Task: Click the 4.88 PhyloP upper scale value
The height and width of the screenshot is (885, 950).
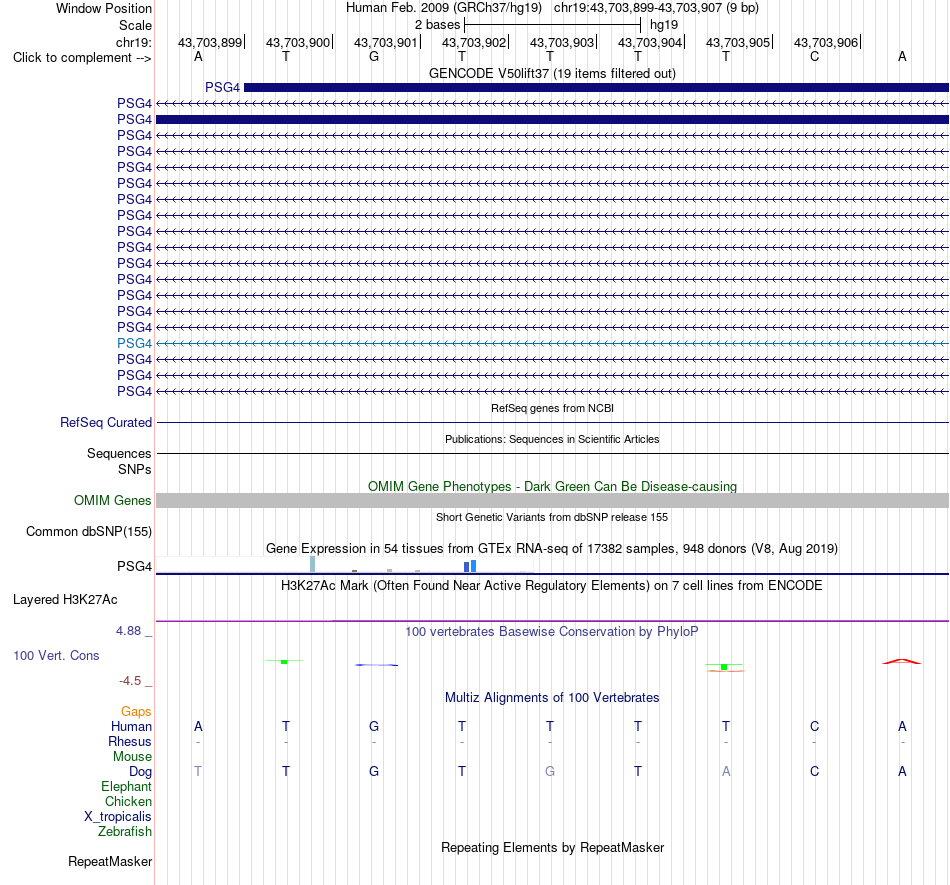Action: 128,631
